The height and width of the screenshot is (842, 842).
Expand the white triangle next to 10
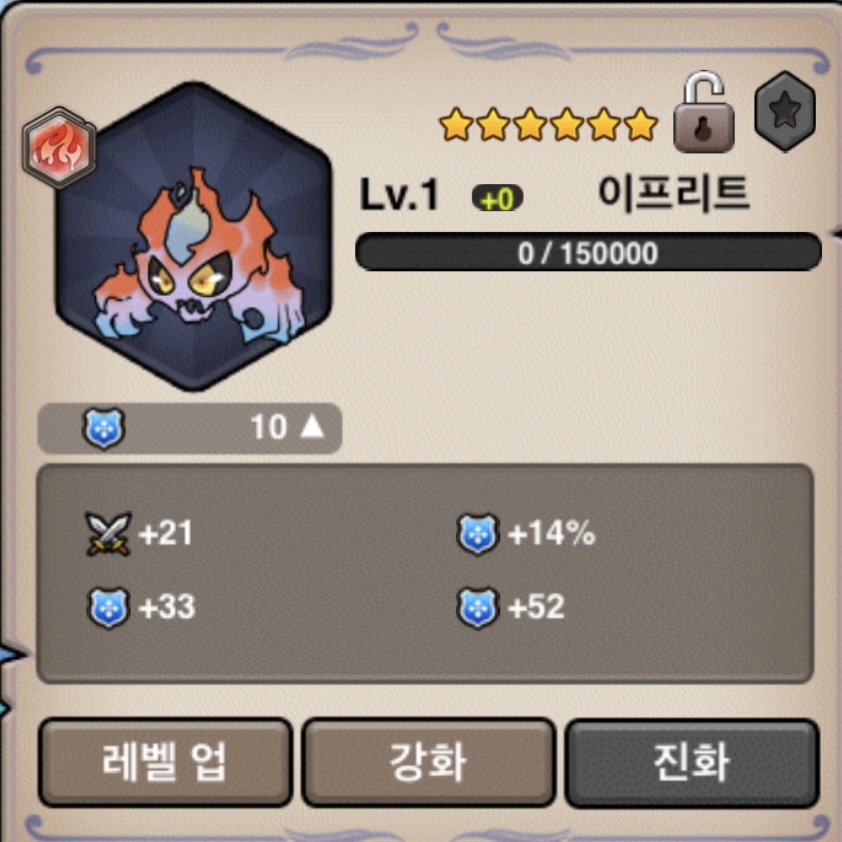click(x=312, y=427)
